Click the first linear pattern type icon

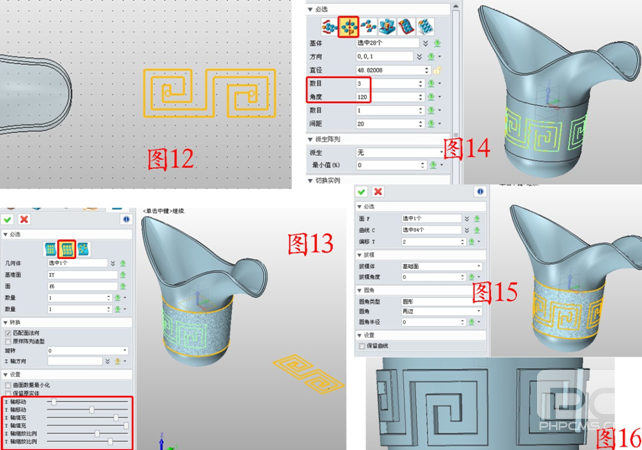click(x=330, y=25)
